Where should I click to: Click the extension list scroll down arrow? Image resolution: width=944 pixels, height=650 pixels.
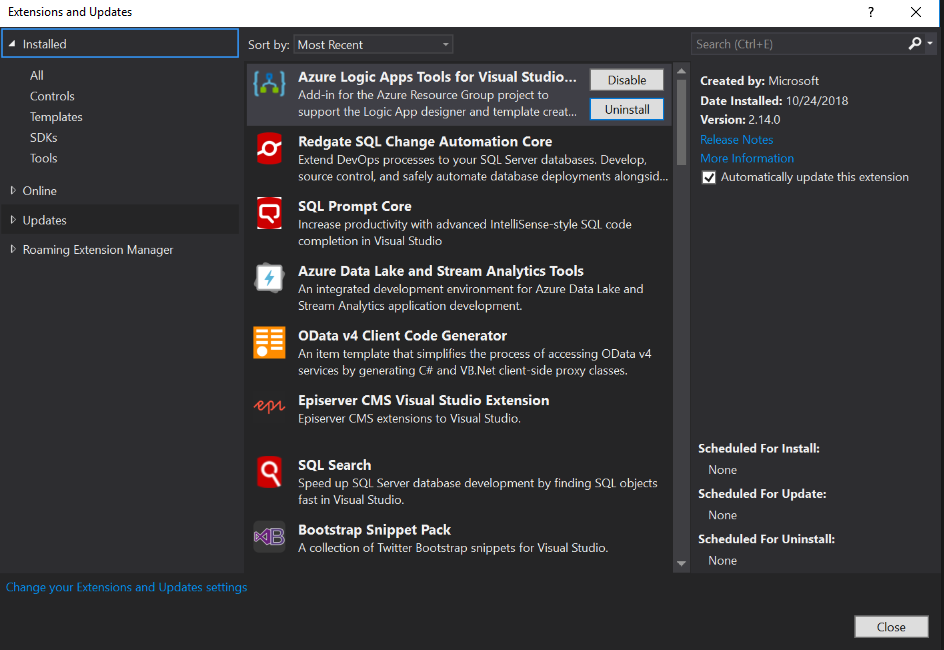681,563
